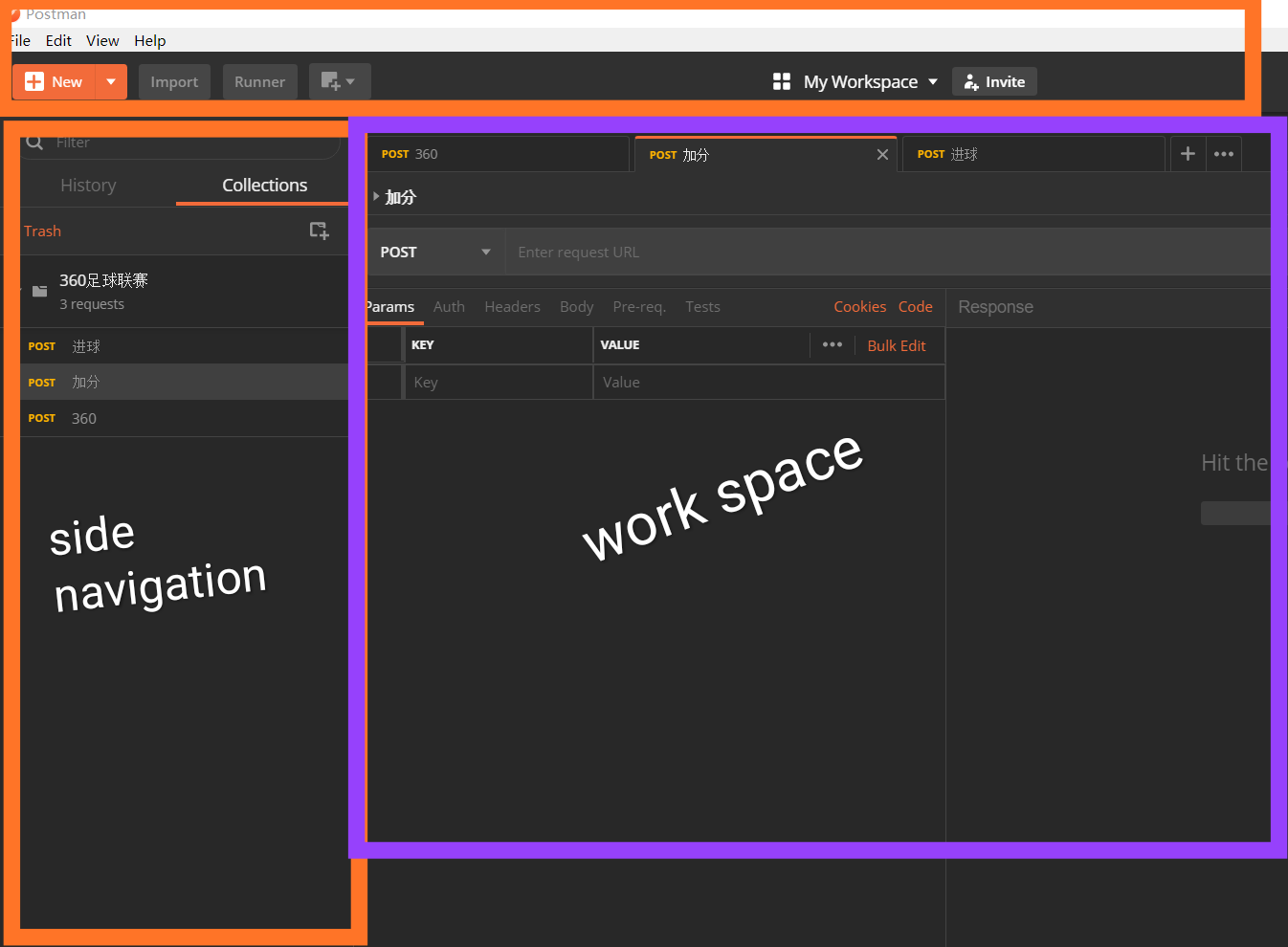Image resolution: width=1288 pixels, height=947 pixels.
Task: Click Bulk Edit
Action: tap(897, 346)
